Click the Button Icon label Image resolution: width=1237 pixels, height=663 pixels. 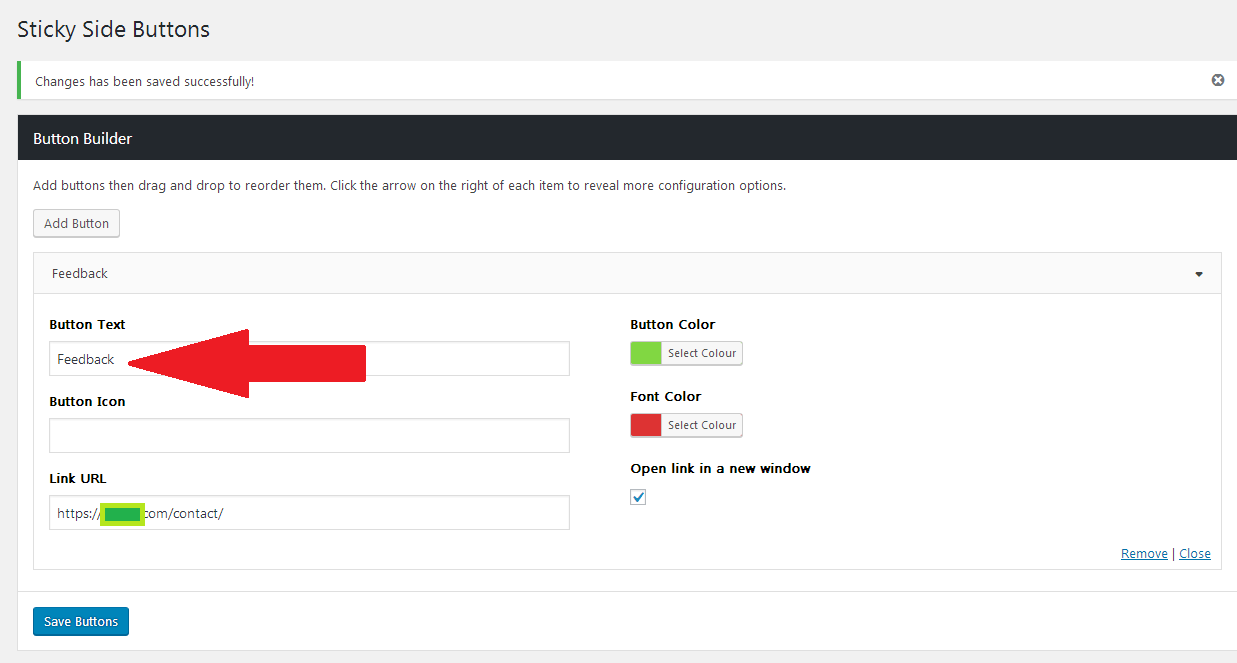(x=87, y=401)
